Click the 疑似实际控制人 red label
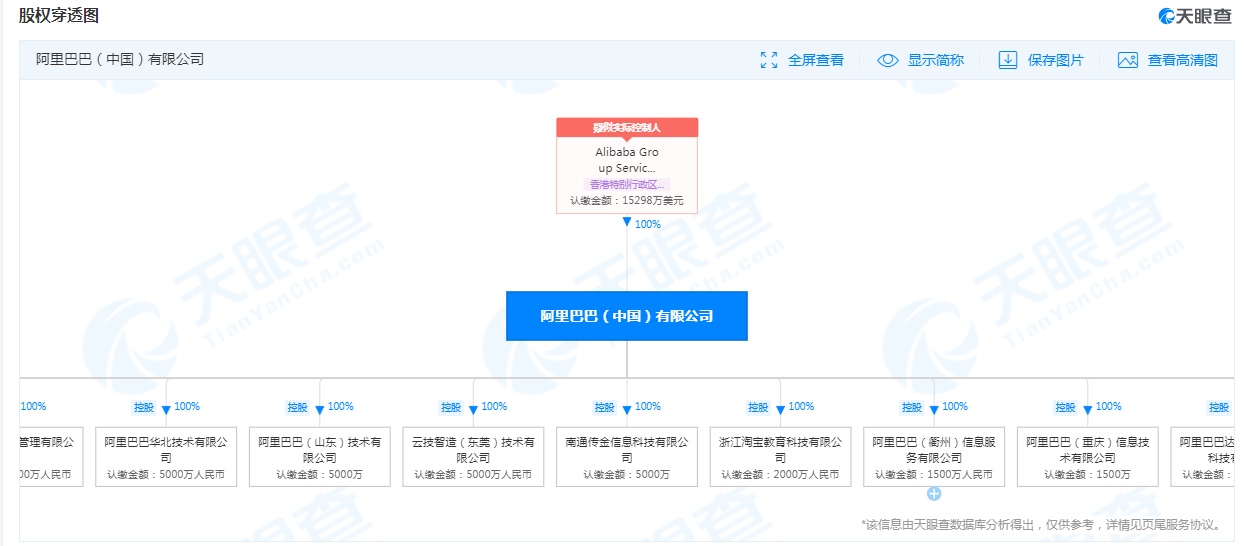 tap(627, 127)
